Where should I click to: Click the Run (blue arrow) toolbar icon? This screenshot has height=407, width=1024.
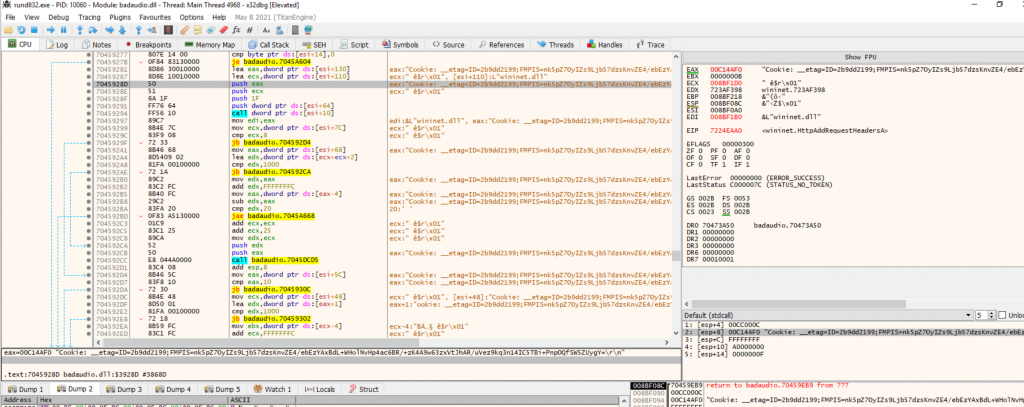click(x=50, y=30)
